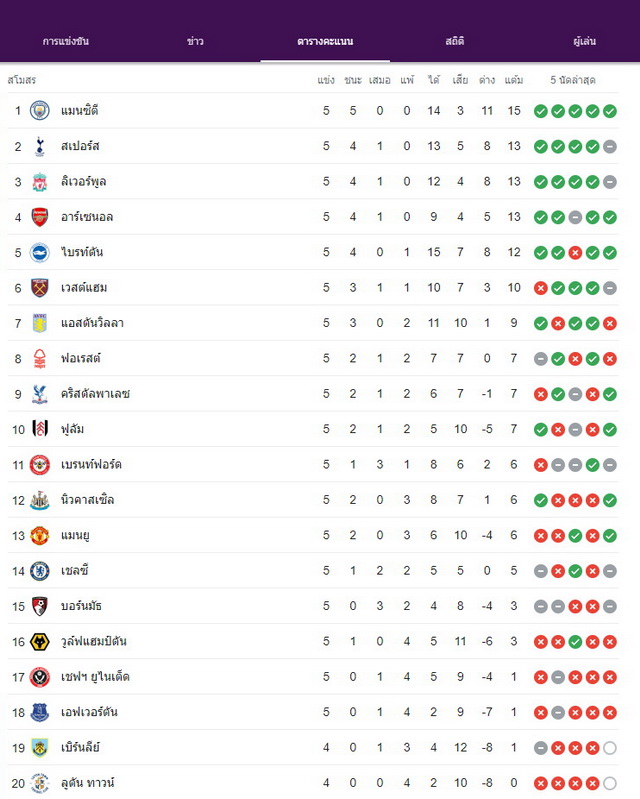The width and height of the screenshot is (640, 799).
Task: Open the การแข่งขัน tab
Action: click(66, 41)
